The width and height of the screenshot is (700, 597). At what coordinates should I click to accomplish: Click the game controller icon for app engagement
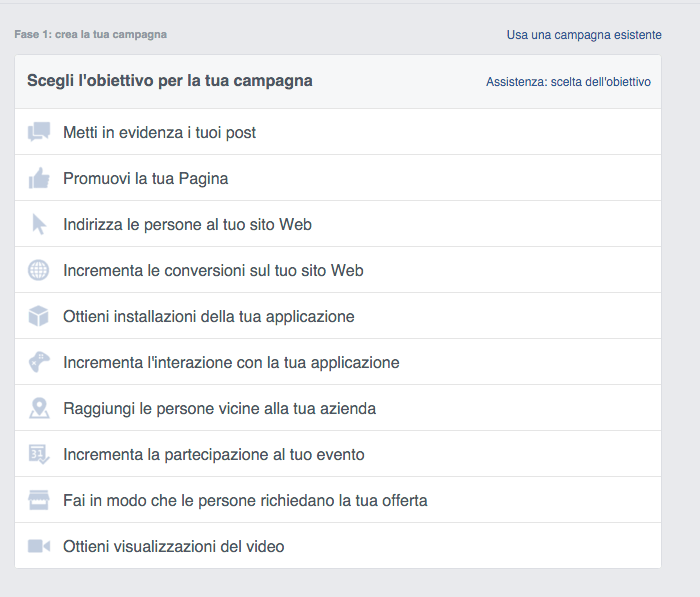tap(39, 362)
